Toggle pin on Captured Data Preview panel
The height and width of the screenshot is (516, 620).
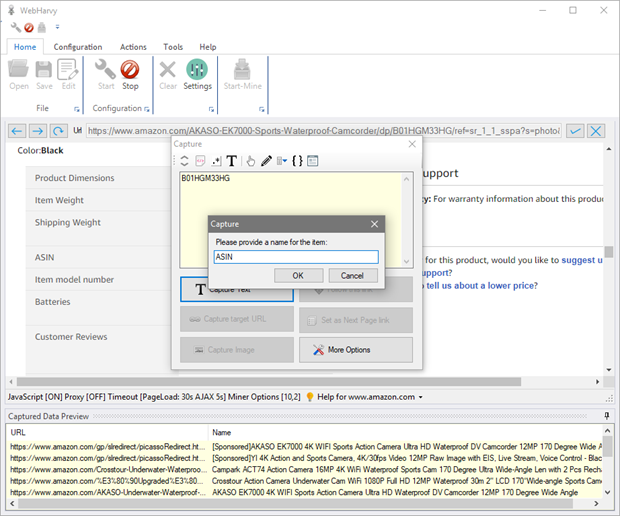(608, 416)
